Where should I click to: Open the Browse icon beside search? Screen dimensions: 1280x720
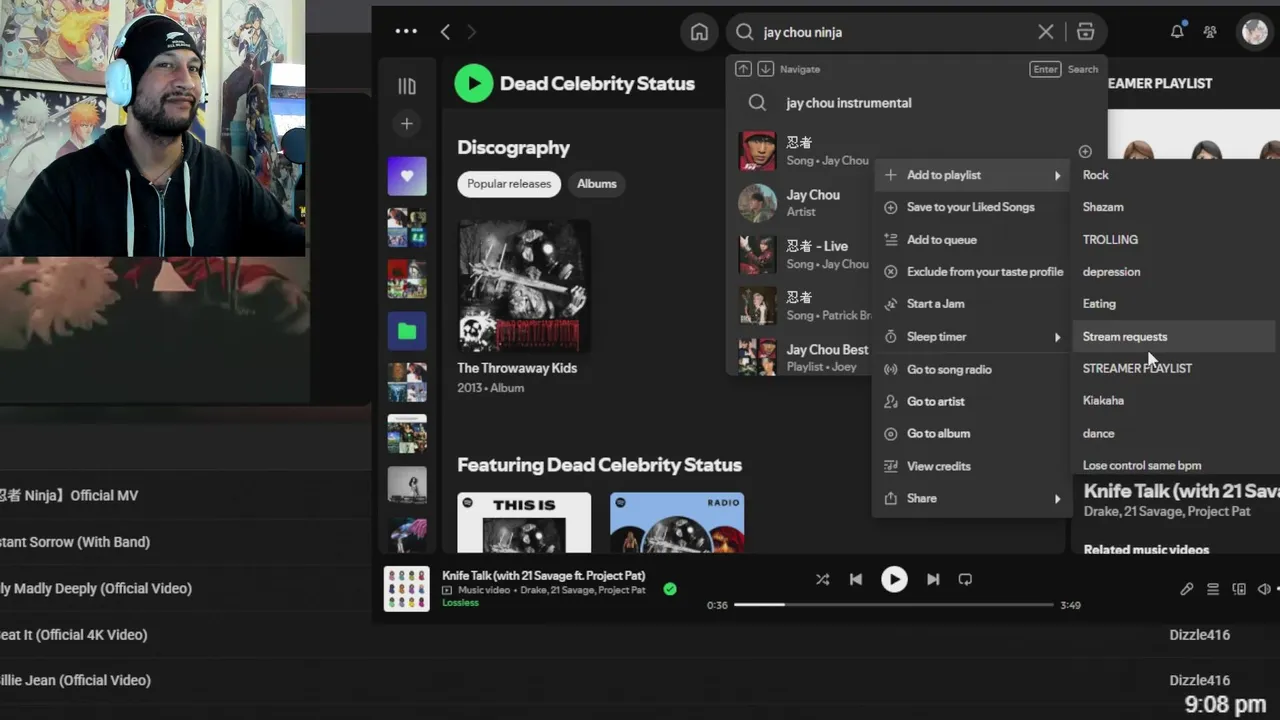(1085, 32)
